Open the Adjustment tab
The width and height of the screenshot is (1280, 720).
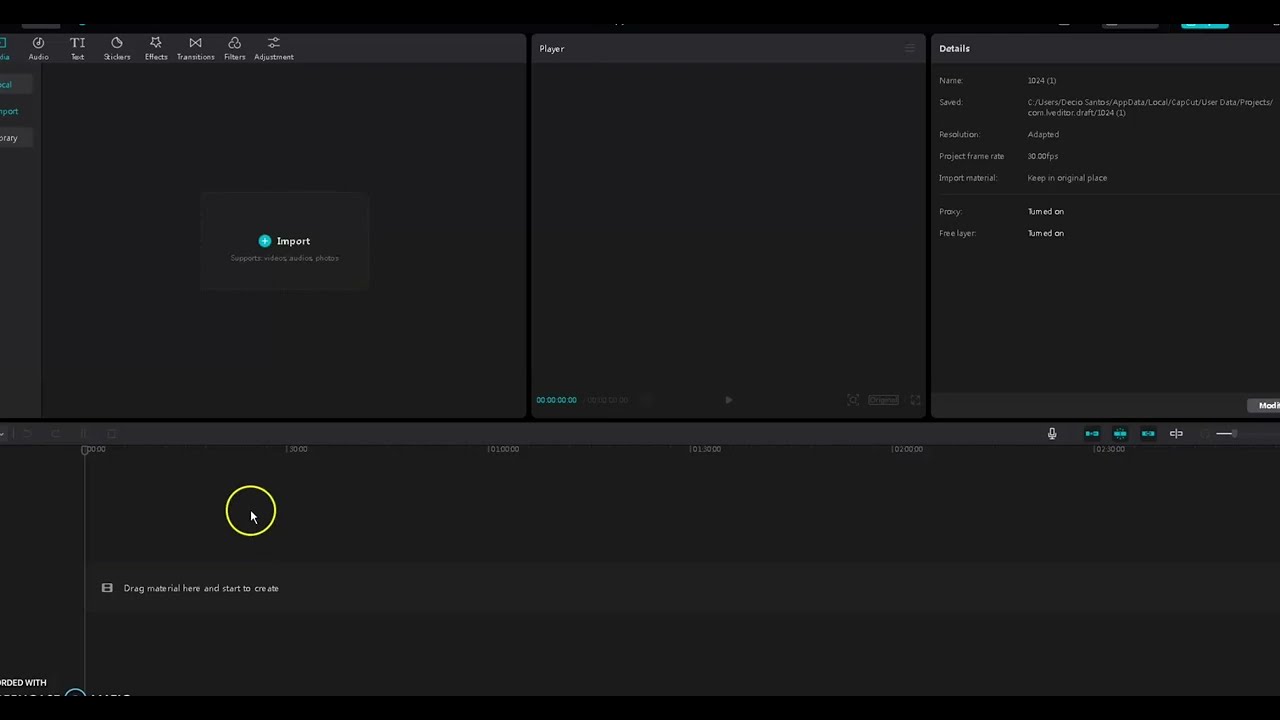click(273, 48)
